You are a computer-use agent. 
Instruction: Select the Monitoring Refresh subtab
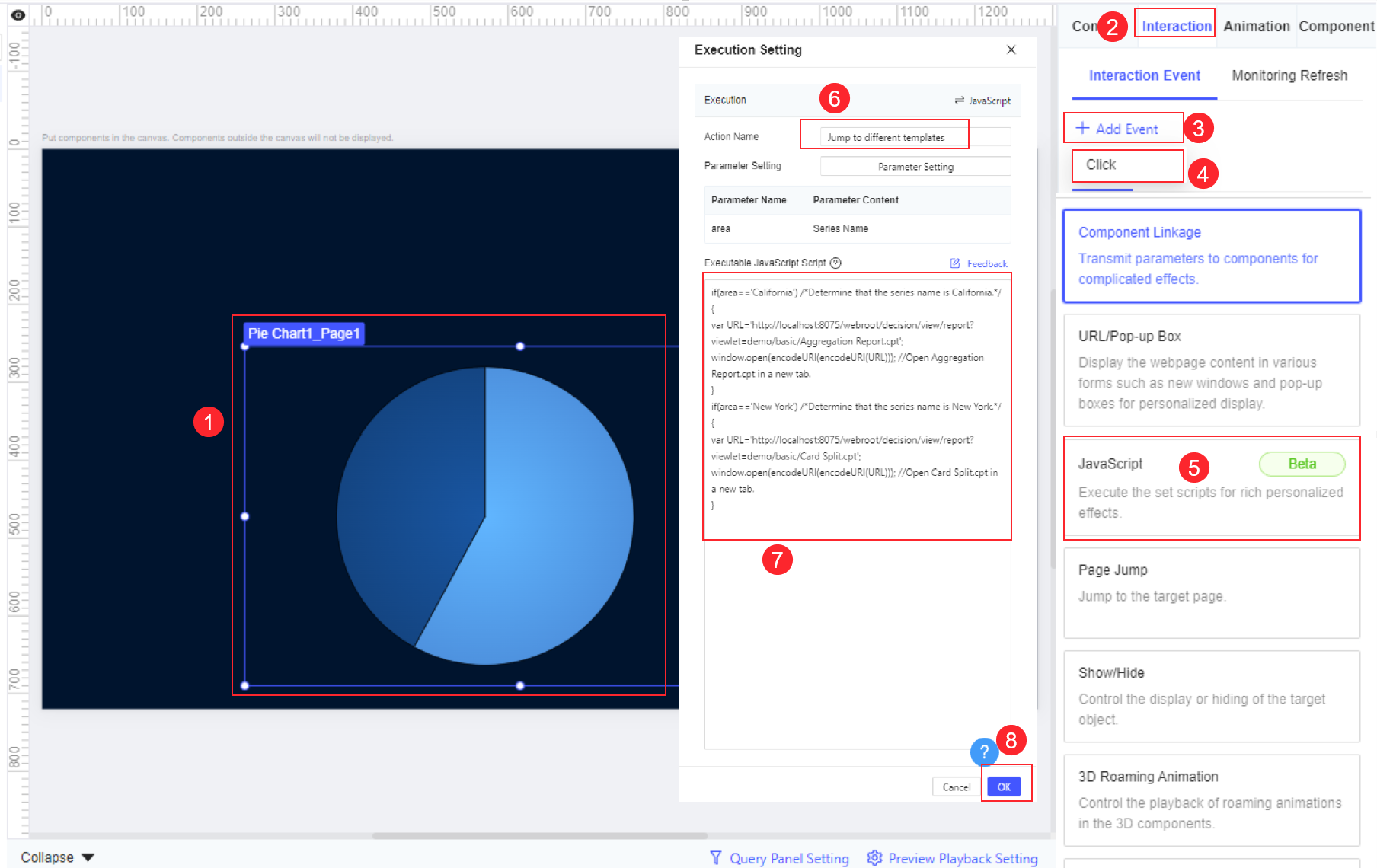[1289, 75]
